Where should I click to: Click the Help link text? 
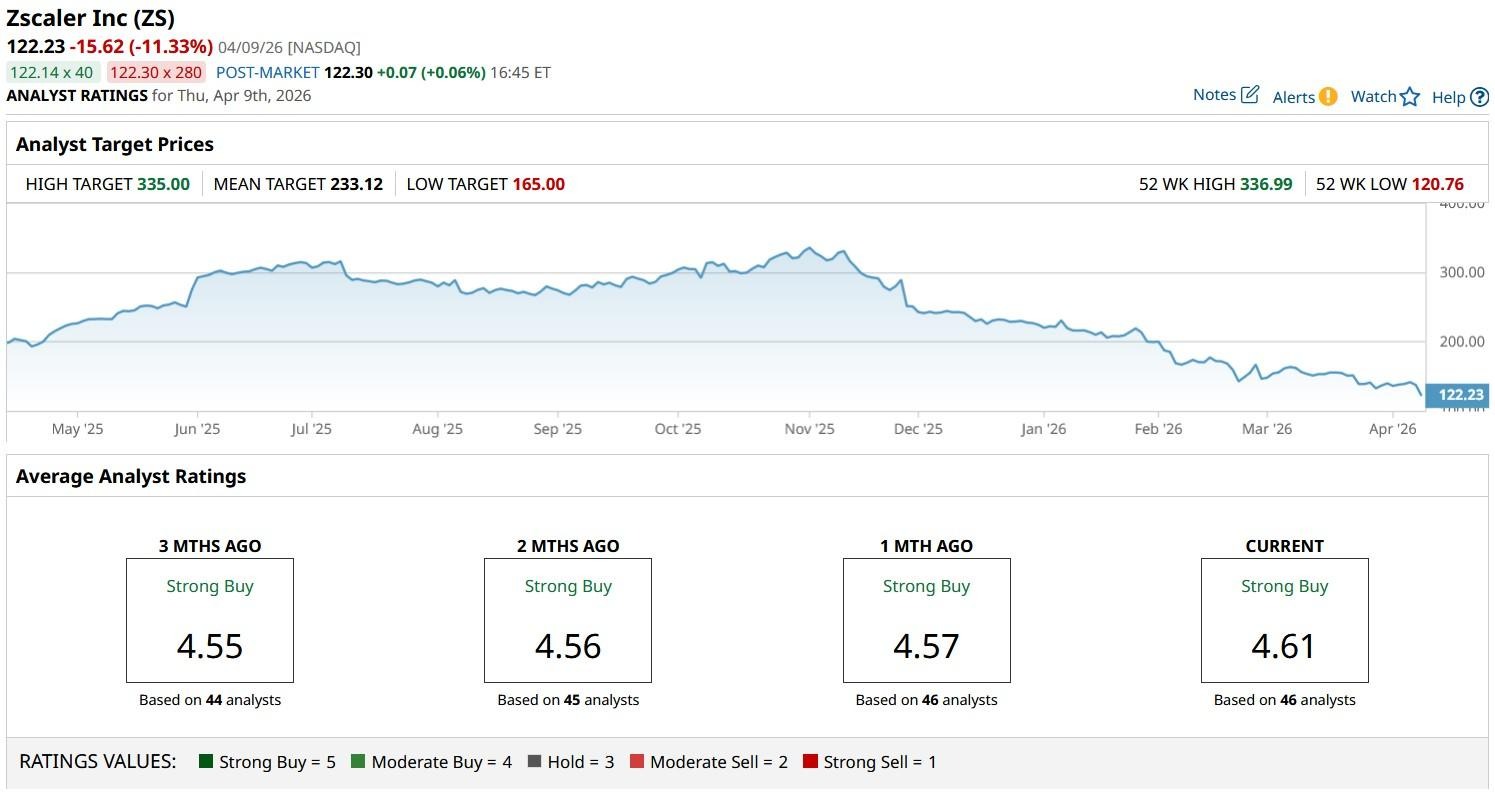[x=1448, y=97]
